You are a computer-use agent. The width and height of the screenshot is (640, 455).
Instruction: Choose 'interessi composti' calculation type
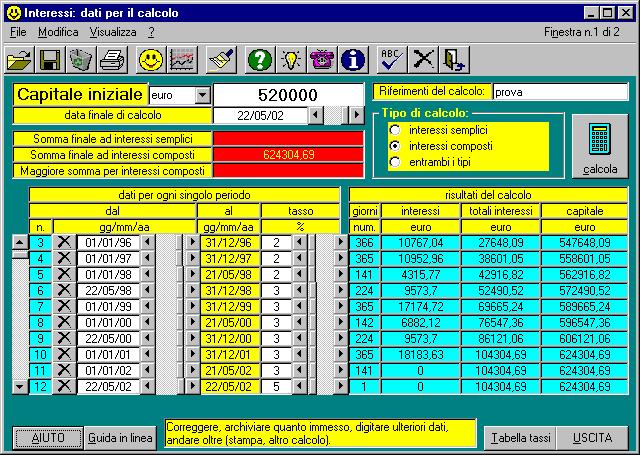coord(395,146)
